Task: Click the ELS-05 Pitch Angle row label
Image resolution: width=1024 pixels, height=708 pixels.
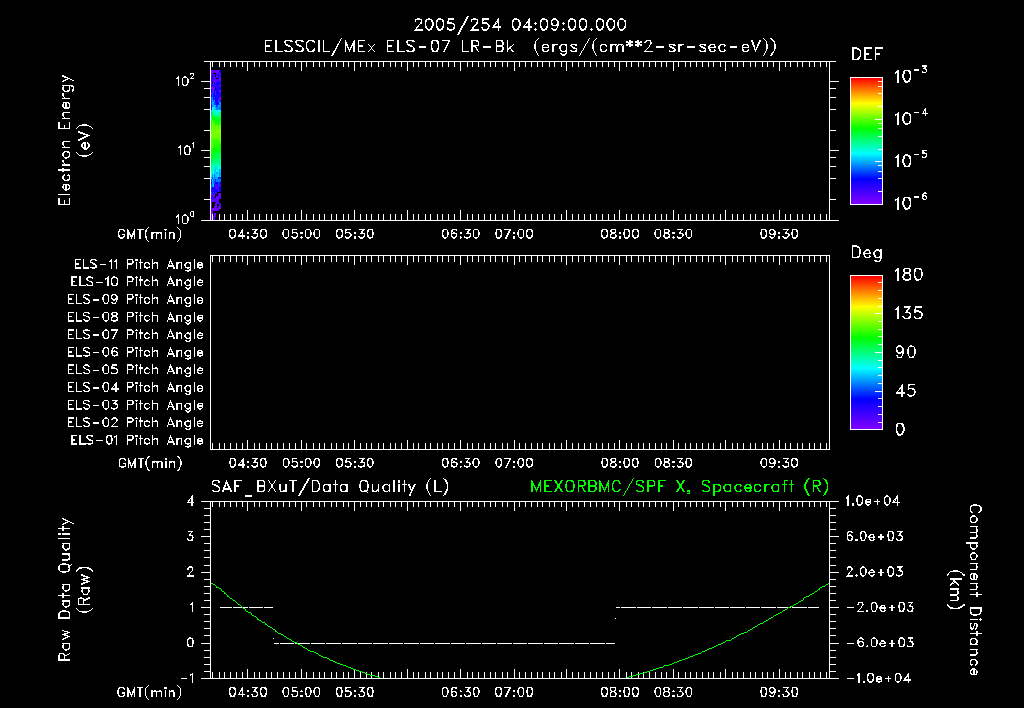Action: coord(135,370)
